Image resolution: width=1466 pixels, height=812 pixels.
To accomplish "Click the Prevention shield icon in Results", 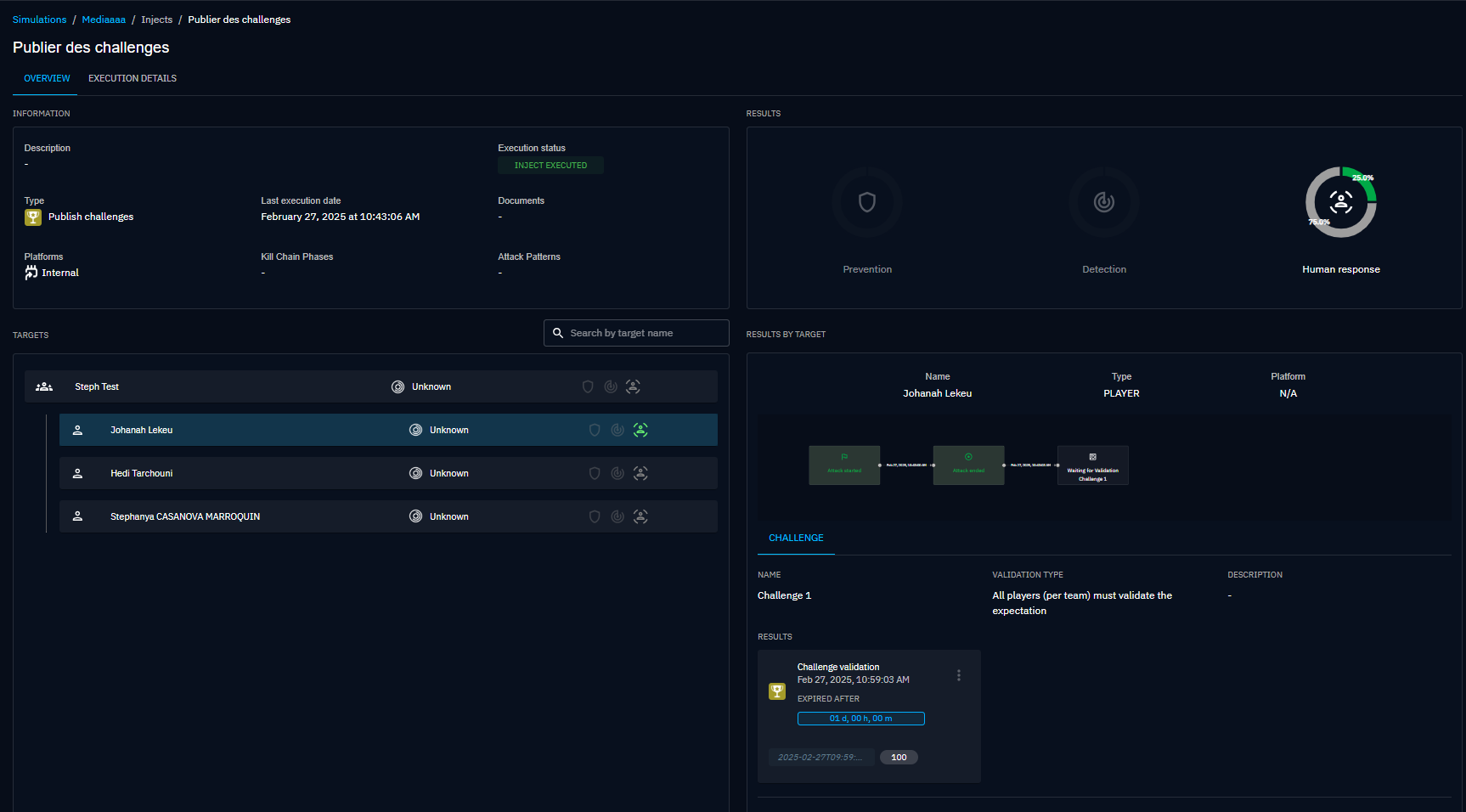I will pyautogui.click(x=866, y=202).
